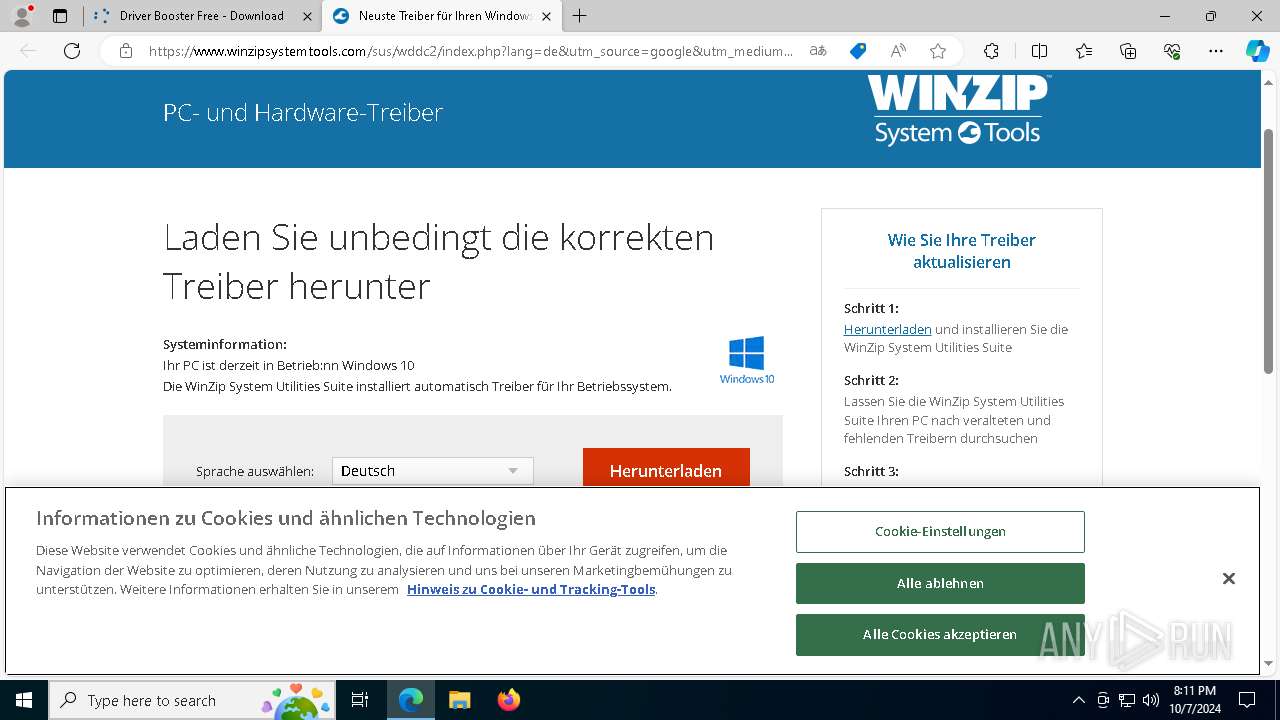The image size is (1280, 720).
Task: Open the tab actions menu icon
Action: [x=60, y=16]
